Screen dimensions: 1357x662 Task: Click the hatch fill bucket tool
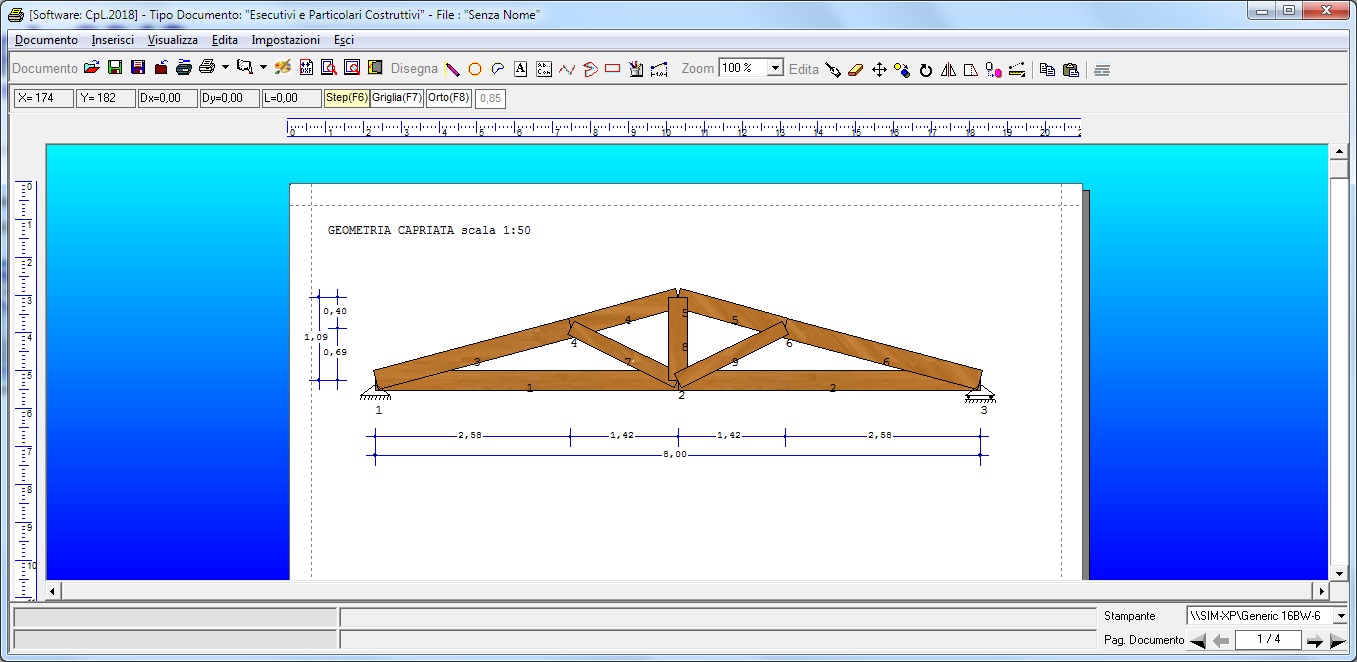pos(636,69)
